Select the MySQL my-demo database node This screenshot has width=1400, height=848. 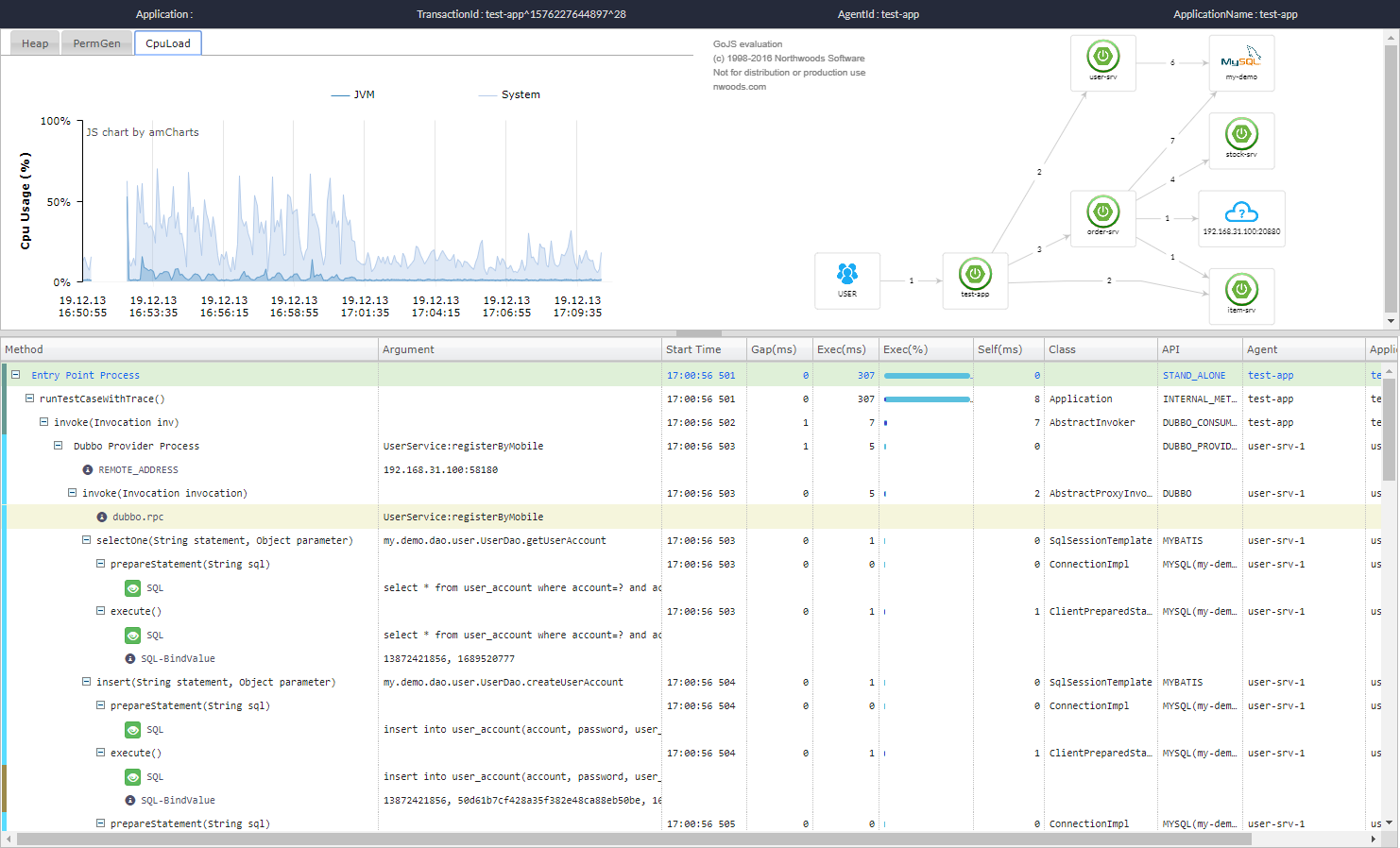[x=1241, y=62]
